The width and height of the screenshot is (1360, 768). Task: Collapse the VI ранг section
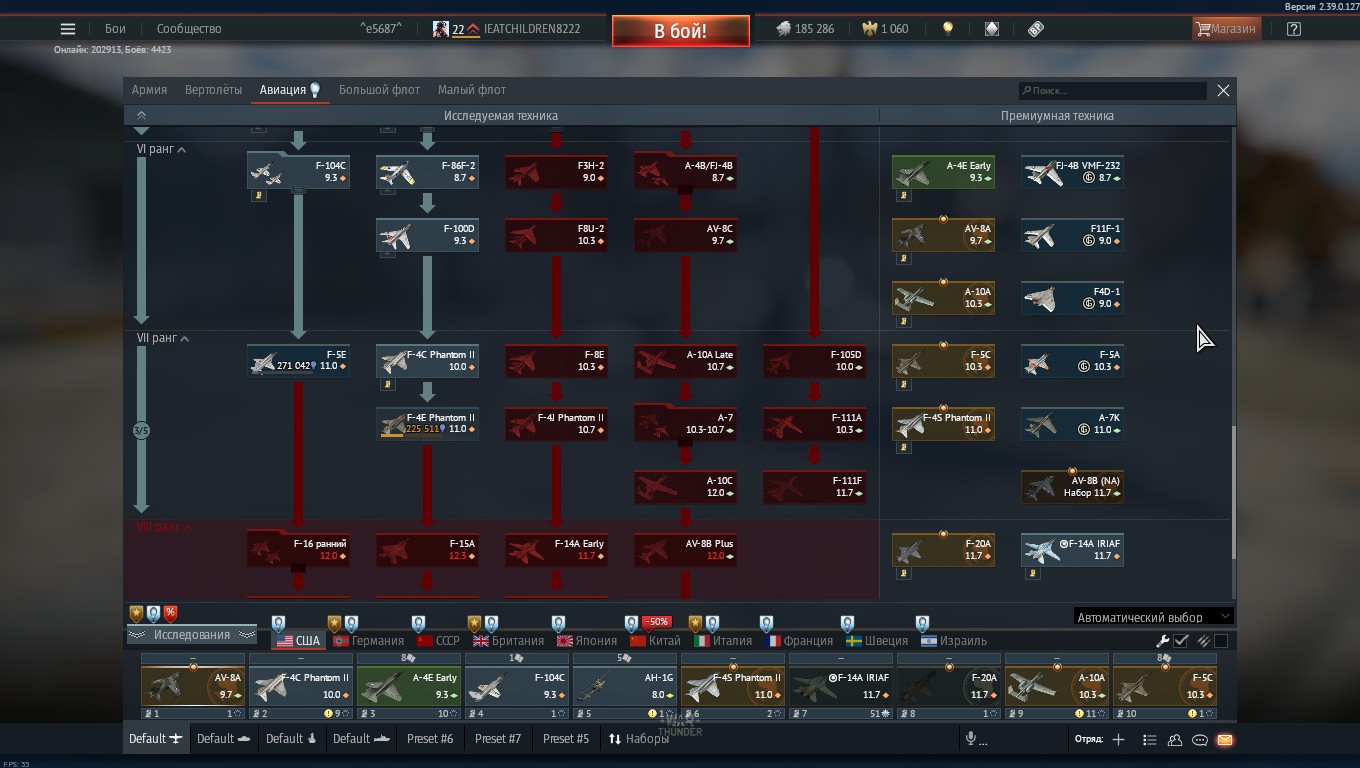161,149
